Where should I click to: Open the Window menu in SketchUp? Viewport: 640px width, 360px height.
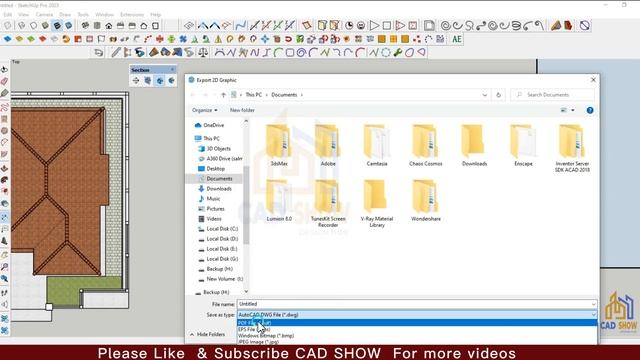click(x=104, y=15)
